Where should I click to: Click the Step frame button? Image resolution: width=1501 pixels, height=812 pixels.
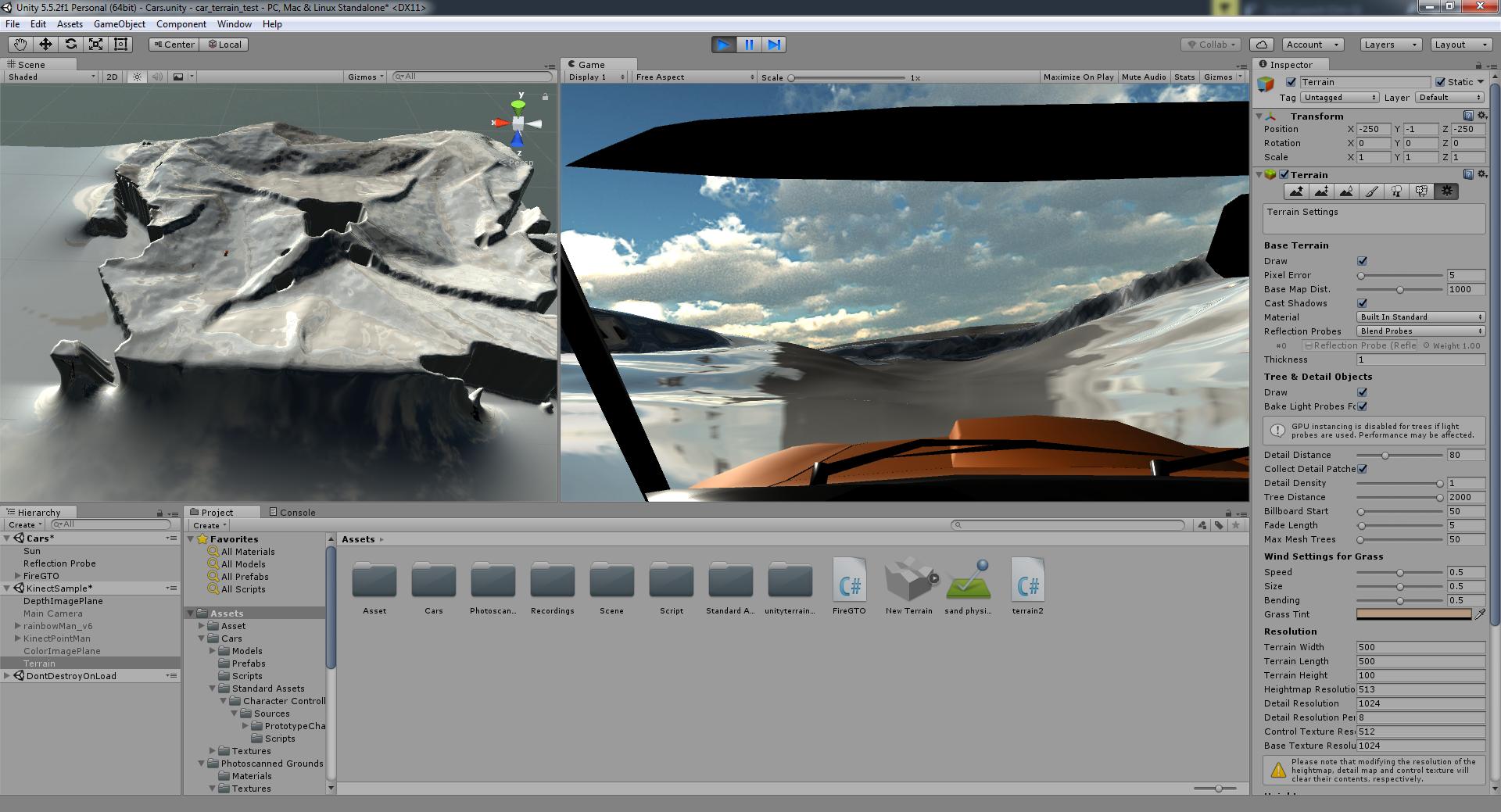coord(774,45)
